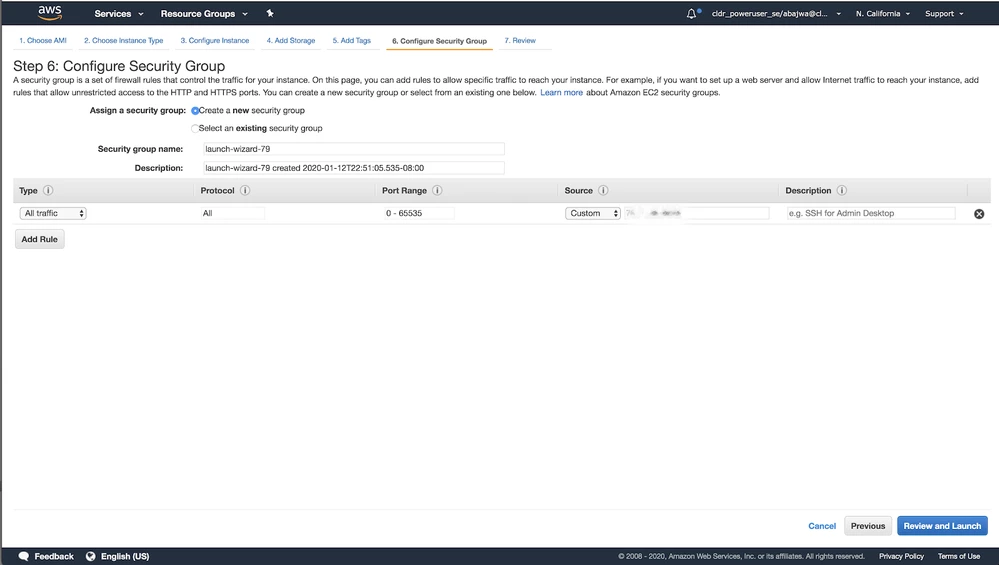Open the Terms of Use link
Screen dimensions: 999x565
(x=959, y=556)
